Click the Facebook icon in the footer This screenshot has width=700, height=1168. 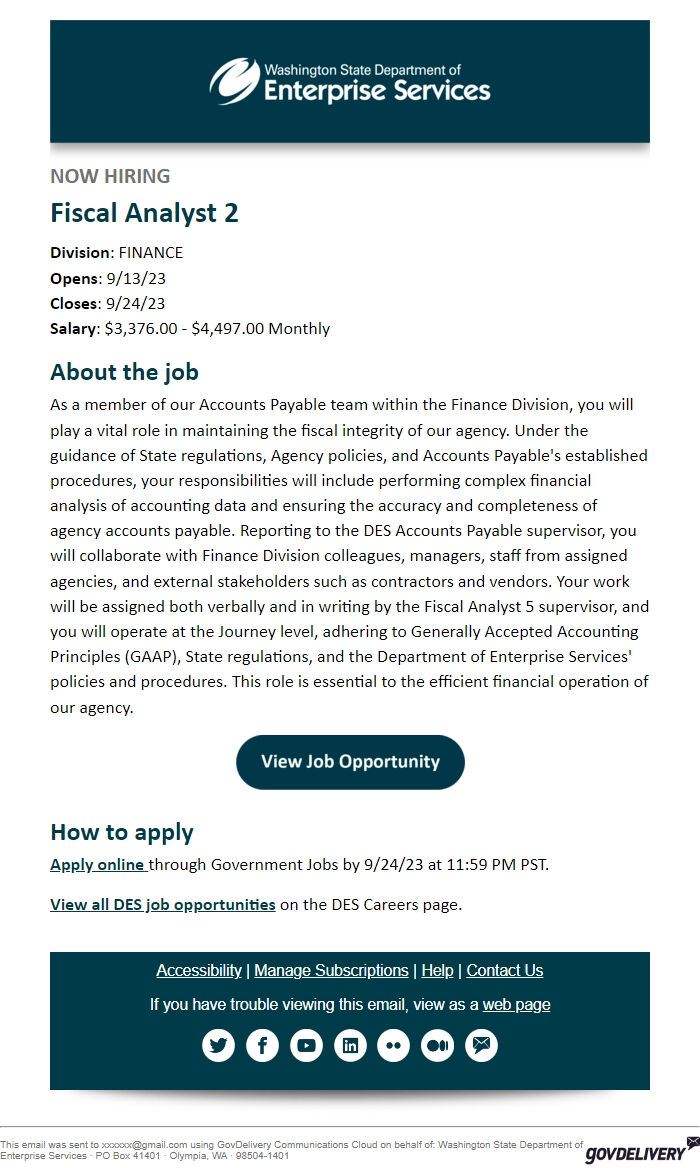tap(262, 1045)
